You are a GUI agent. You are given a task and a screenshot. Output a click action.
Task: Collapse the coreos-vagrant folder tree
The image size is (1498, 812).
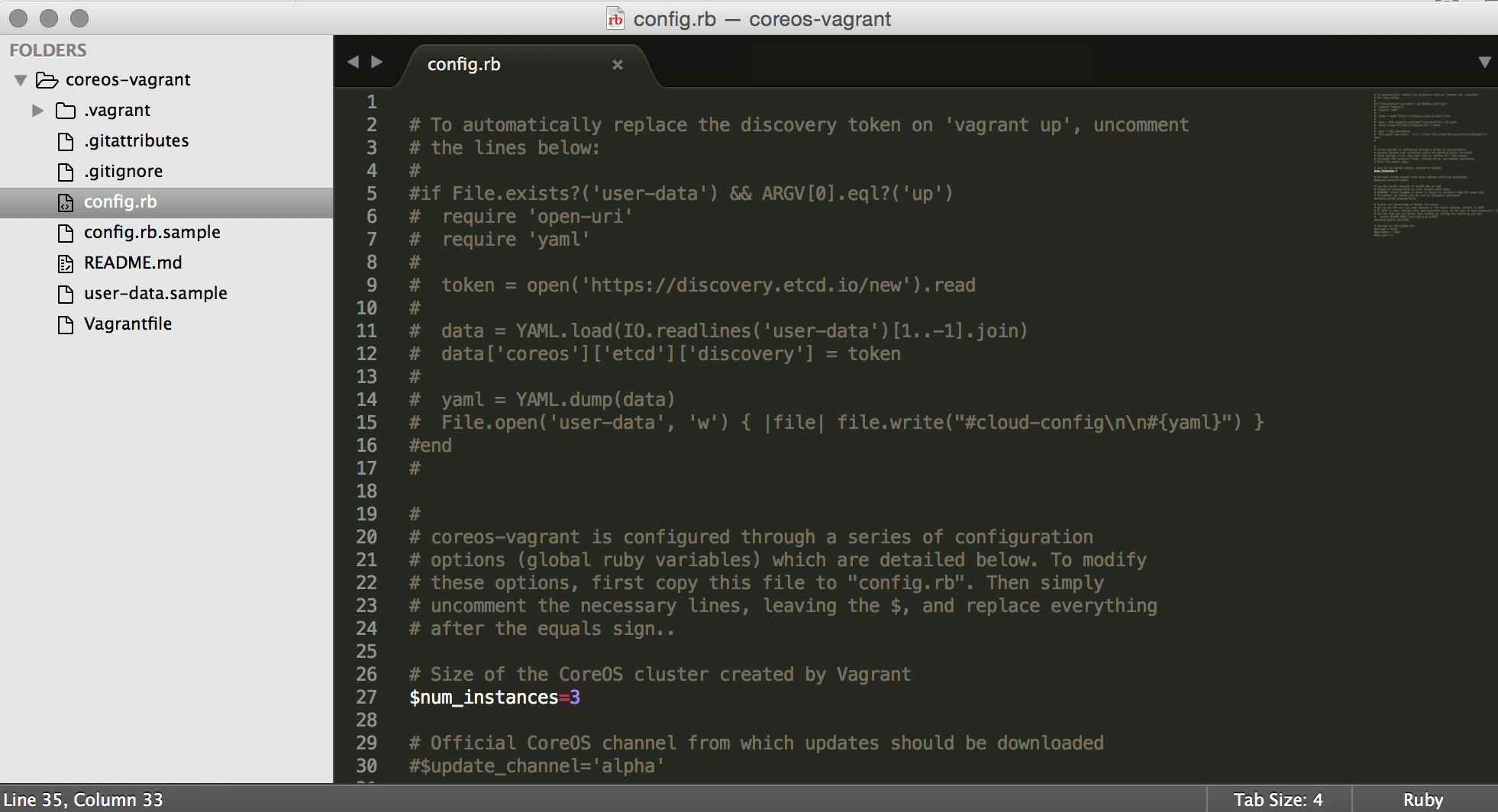pos(21,80)
